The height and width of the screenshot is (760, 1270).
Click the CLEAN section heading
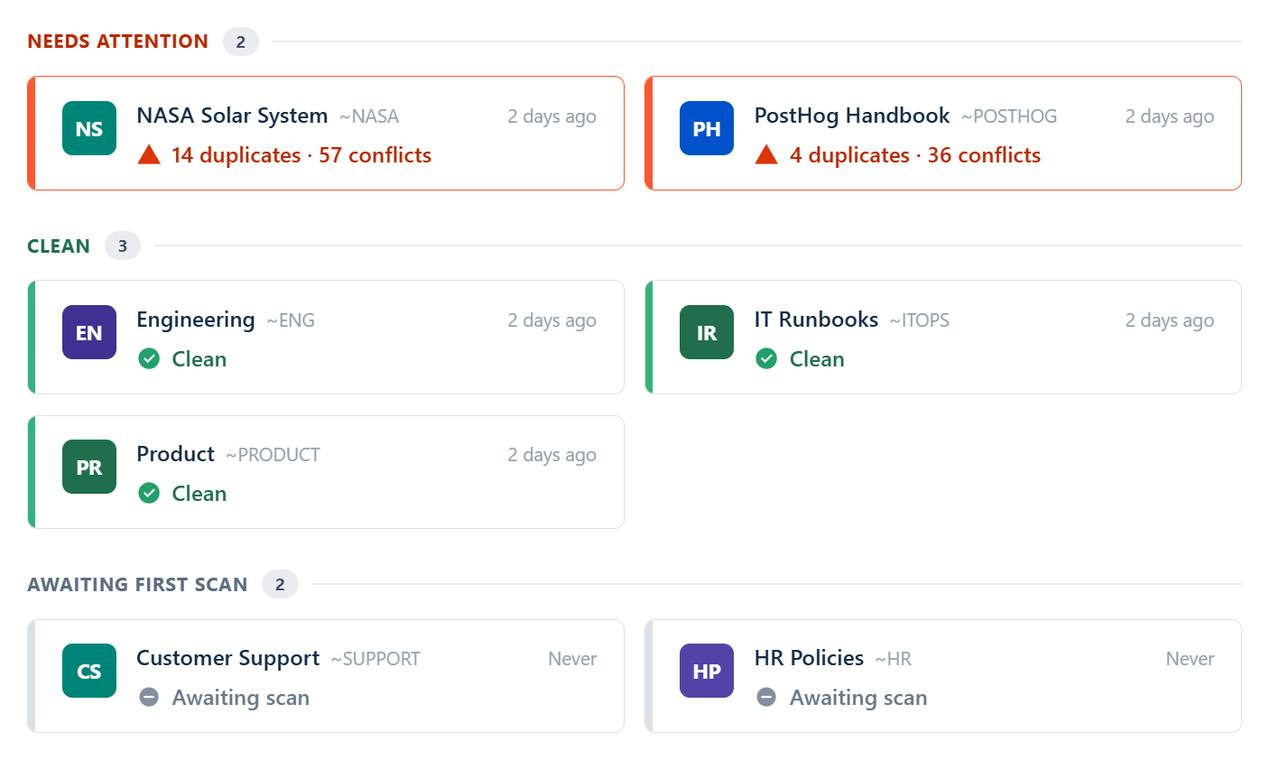click(x=58, y=246)
